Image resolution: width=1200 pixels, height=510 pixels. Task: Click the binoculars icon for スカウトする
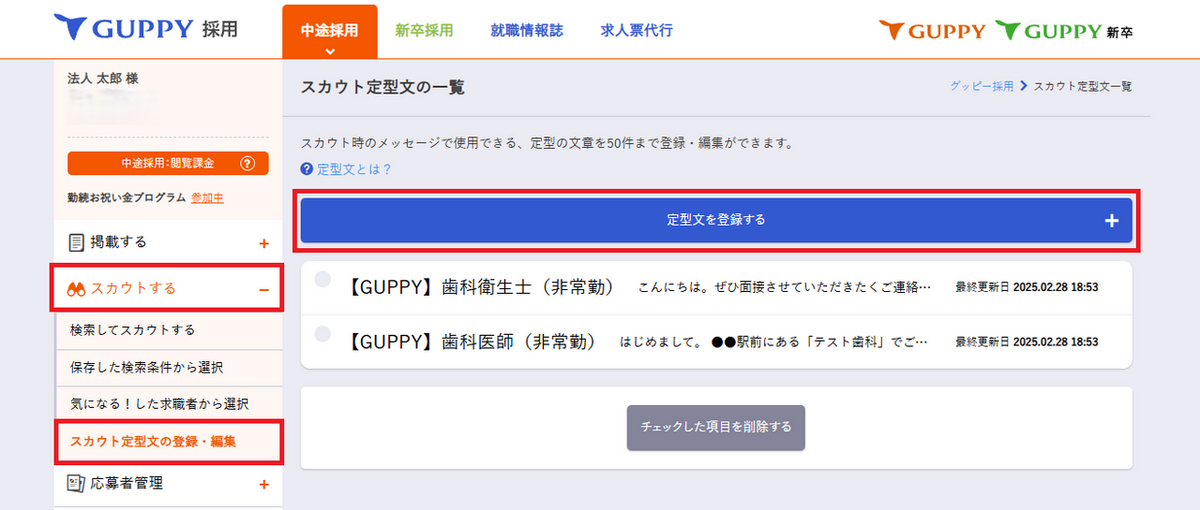tap(76, 289)
